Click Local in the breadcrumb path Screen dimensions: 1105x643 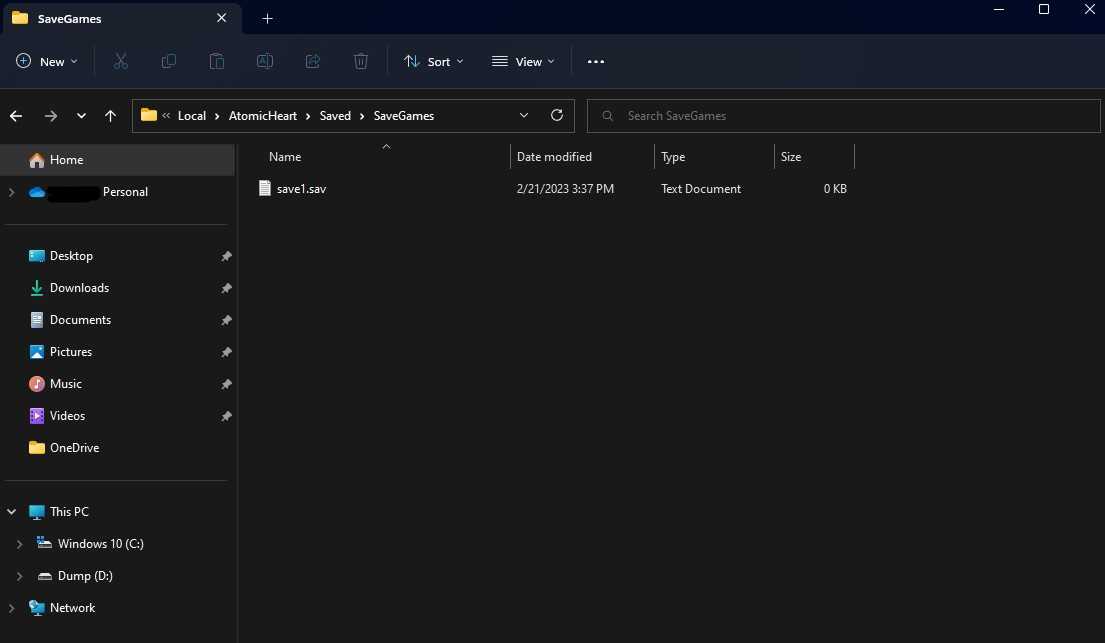click(192, 116)
